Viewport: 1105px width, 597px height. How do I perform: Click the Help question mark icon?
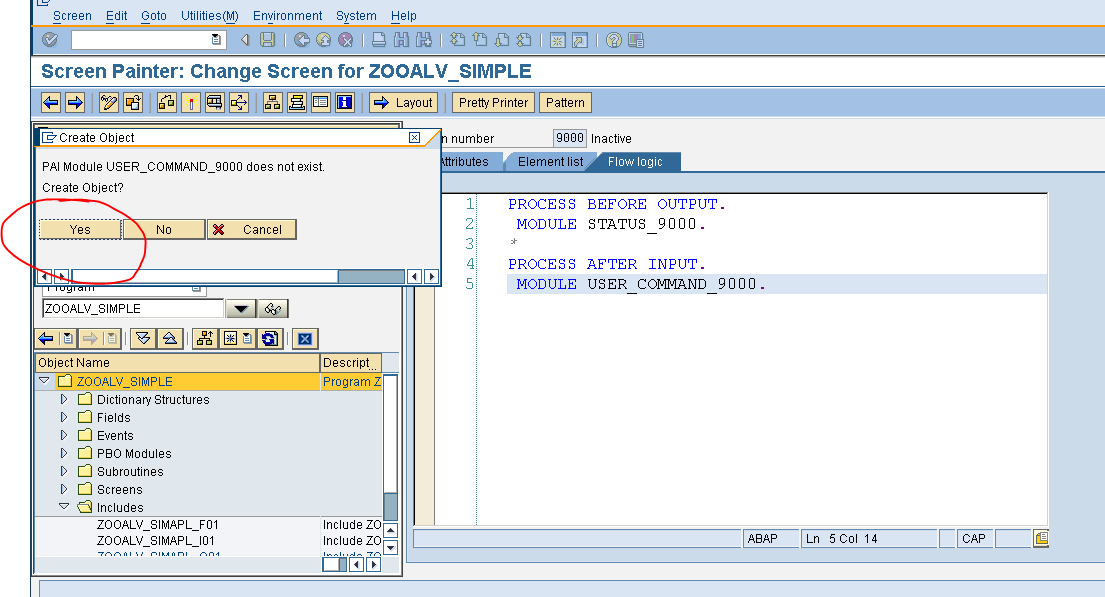click(613, 39)
